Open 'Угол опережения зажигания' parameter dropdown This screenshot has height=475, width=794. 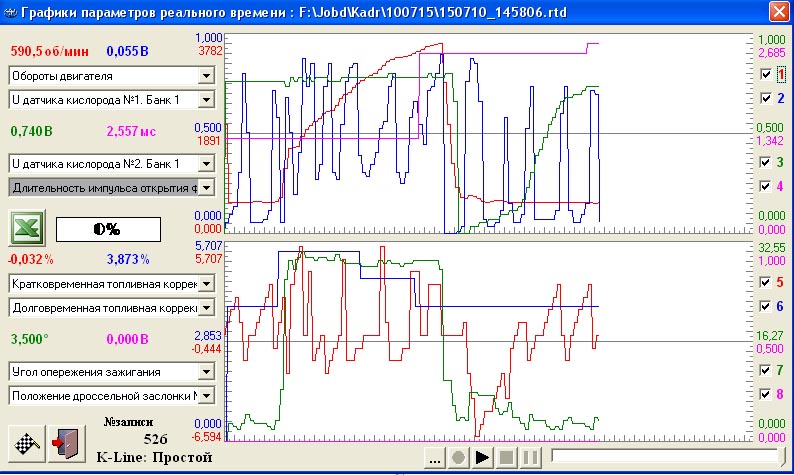coord(206,371)
